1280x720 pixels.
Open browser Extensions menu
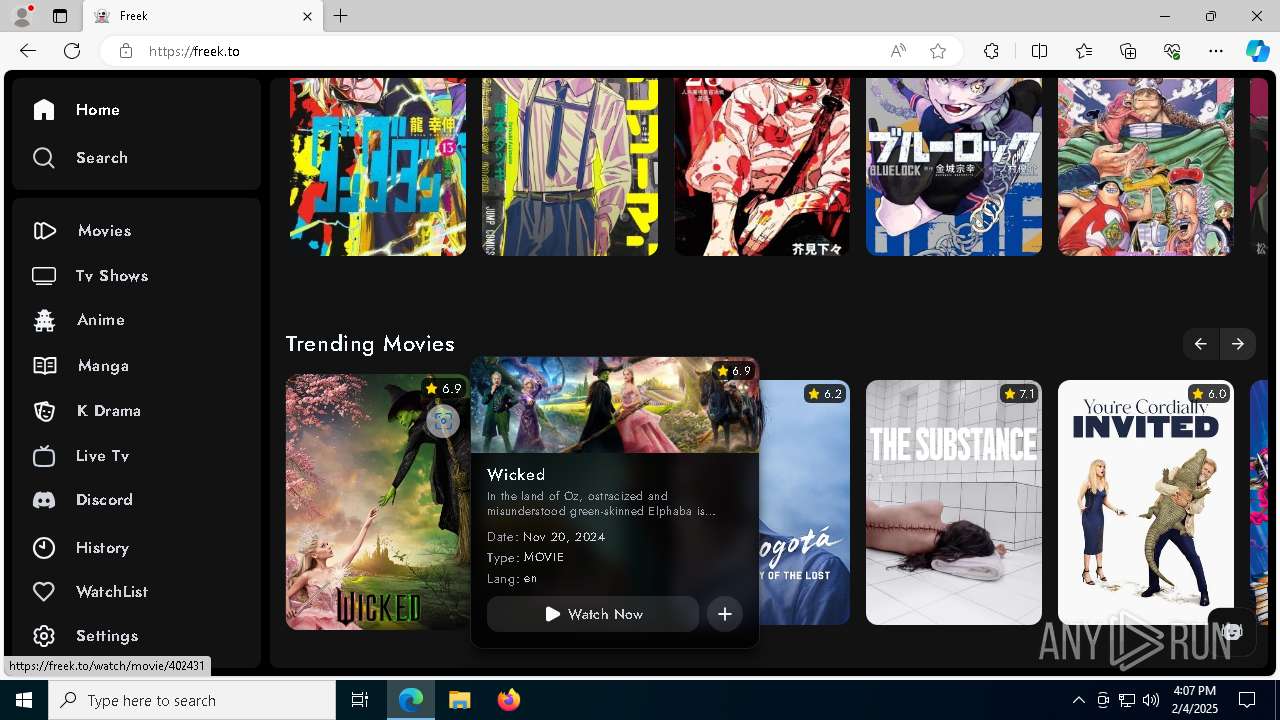991,51
